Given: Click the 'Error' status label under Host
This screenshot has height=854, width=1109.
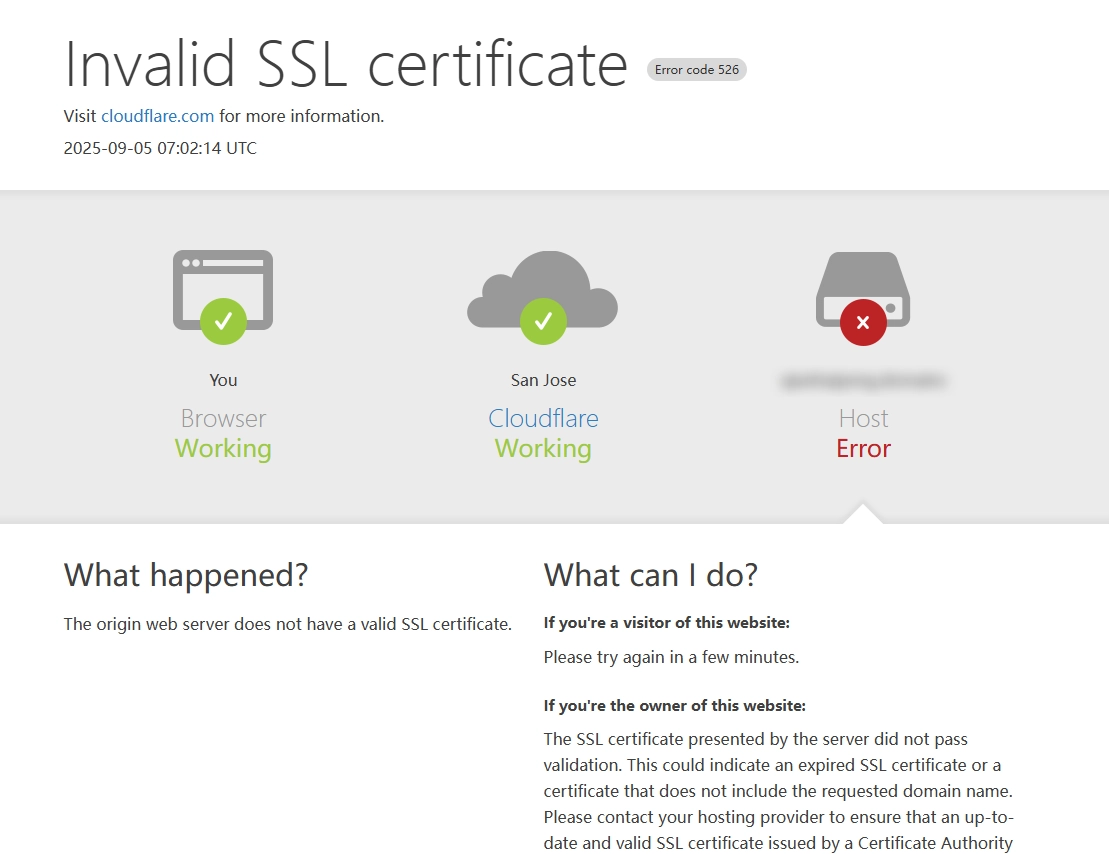Looking at the screenshot, I should click(862, 448).
